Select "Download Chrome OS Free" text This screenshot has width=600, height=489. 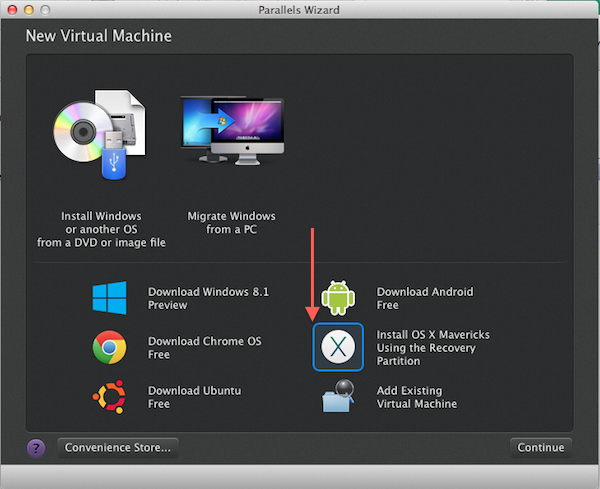click(x=205, y=348)
